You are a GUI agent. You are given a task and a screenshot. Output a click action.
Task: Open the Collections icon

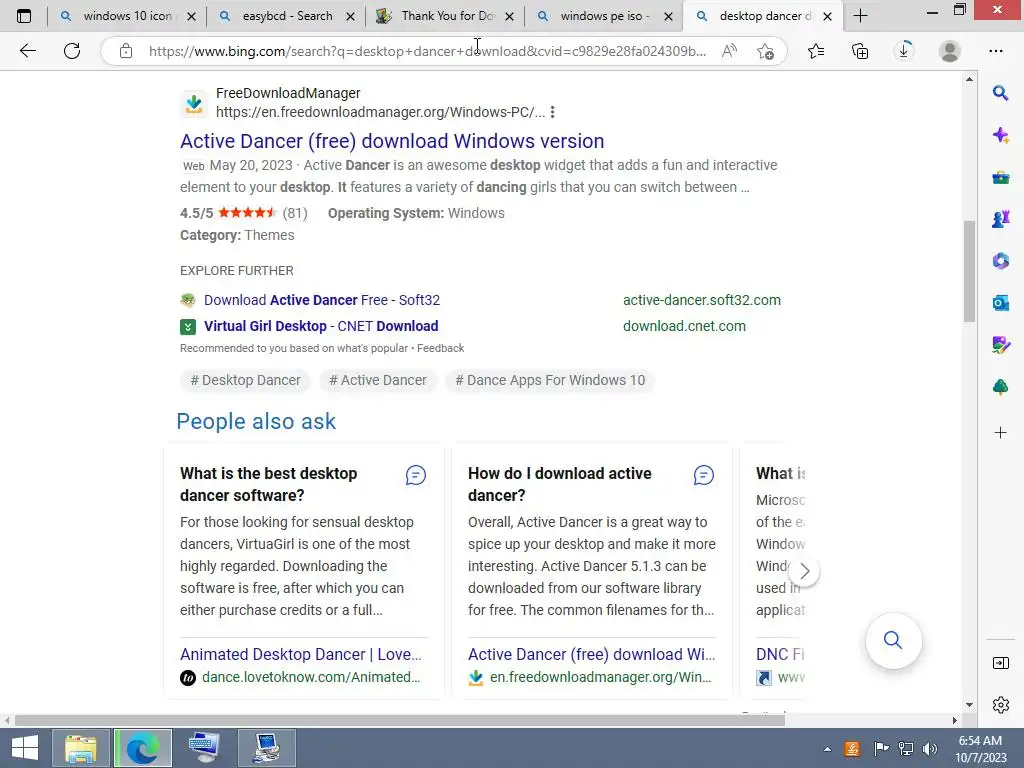point(860,51)
